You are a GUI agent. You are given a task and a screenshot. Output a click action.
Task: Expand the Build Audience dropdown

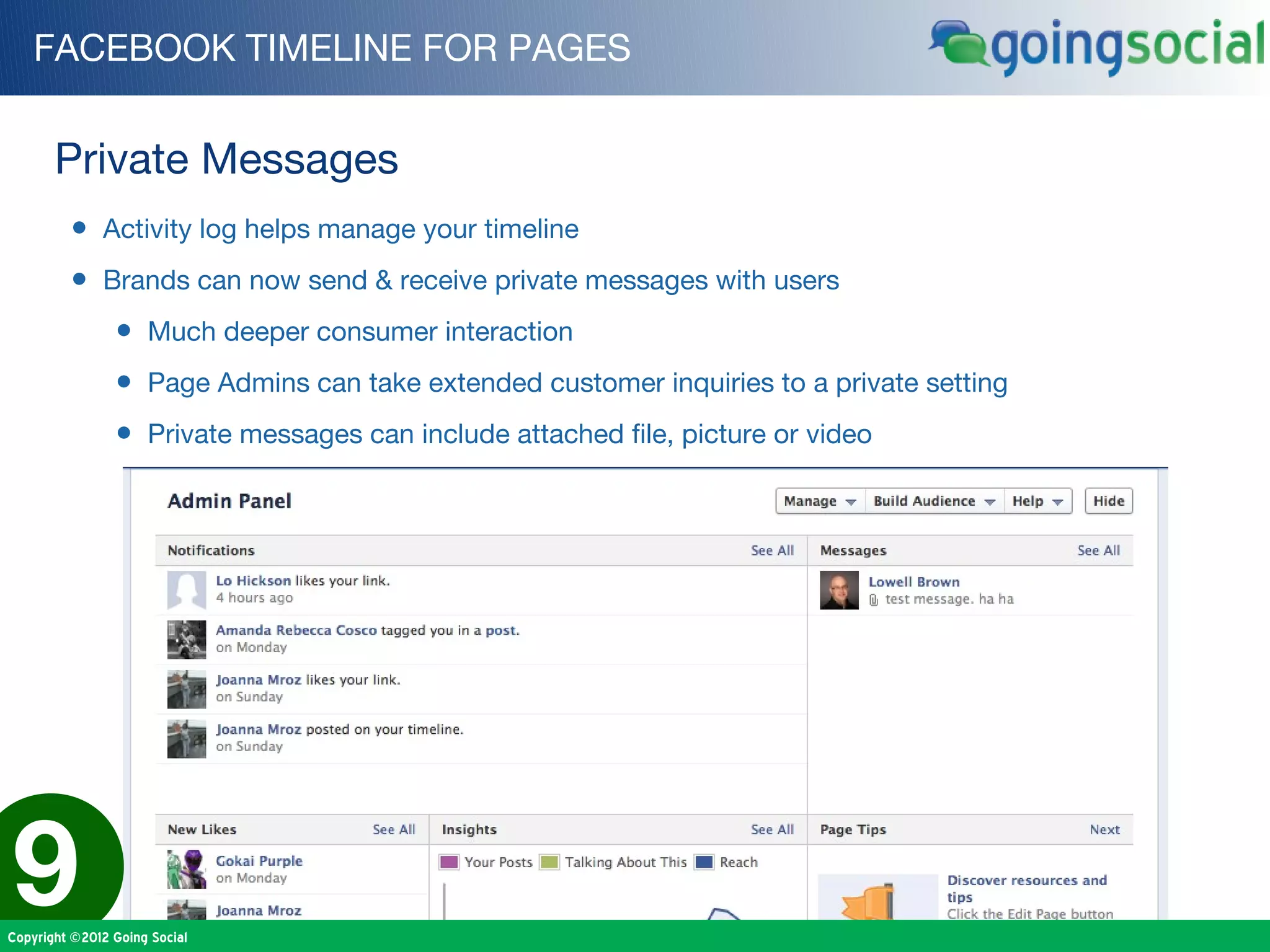pyautogui.click(x=935, y=501)
